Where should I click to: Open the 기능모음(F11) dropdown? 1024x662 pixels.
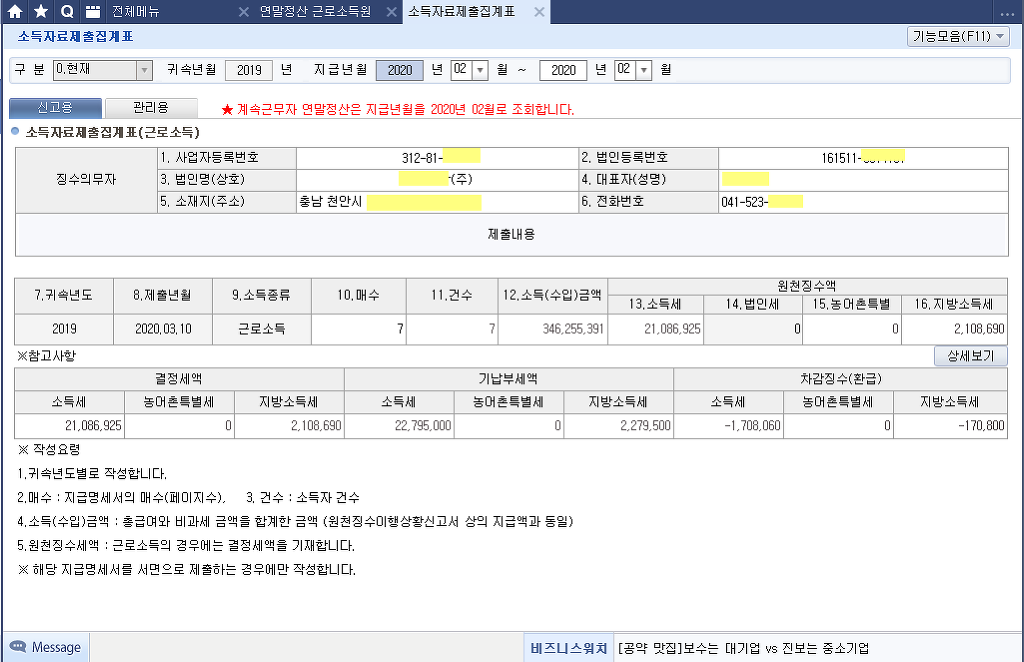tap(958, 37)
